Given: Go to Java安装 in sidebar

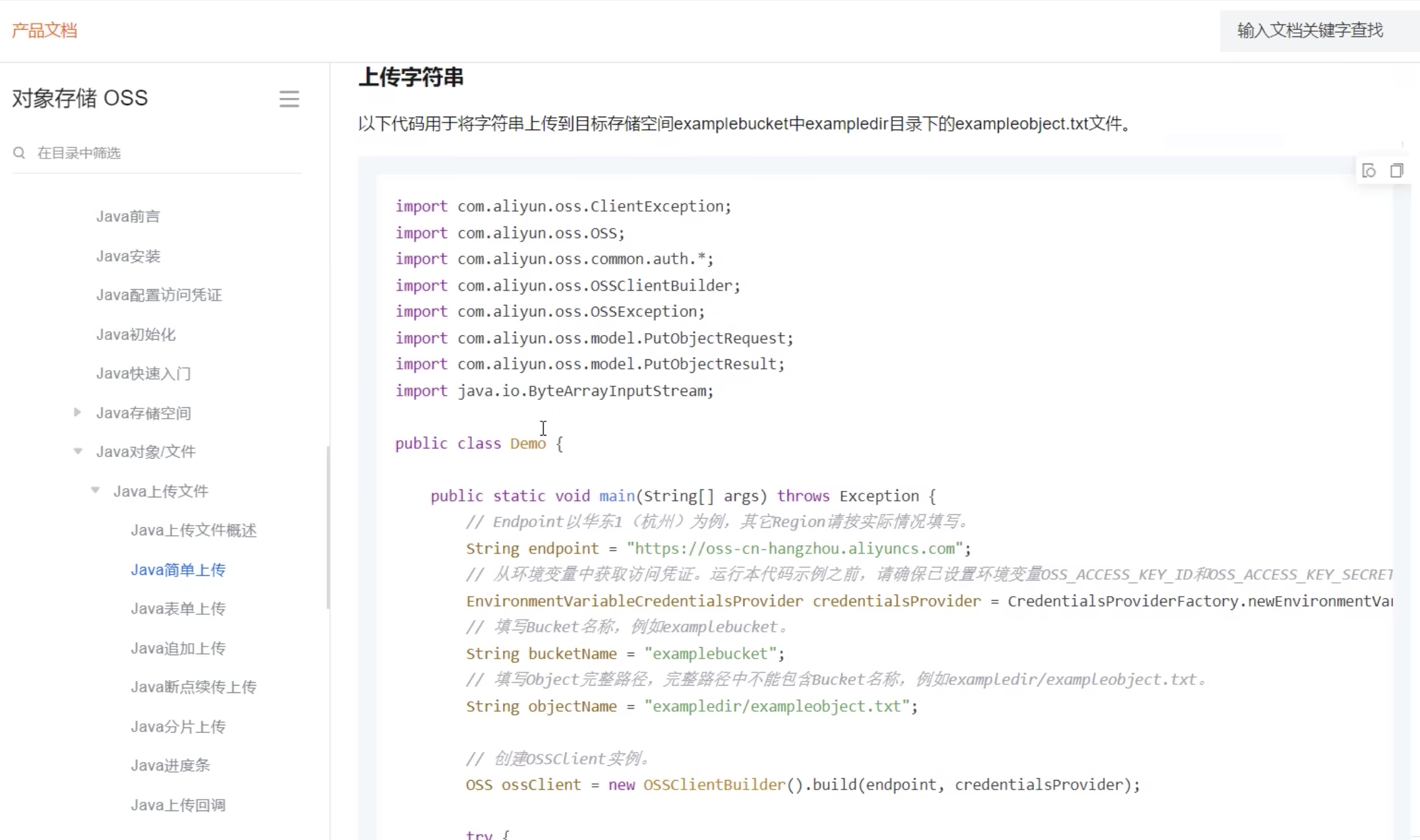Looking at the screenshot, I should point(128,256).
